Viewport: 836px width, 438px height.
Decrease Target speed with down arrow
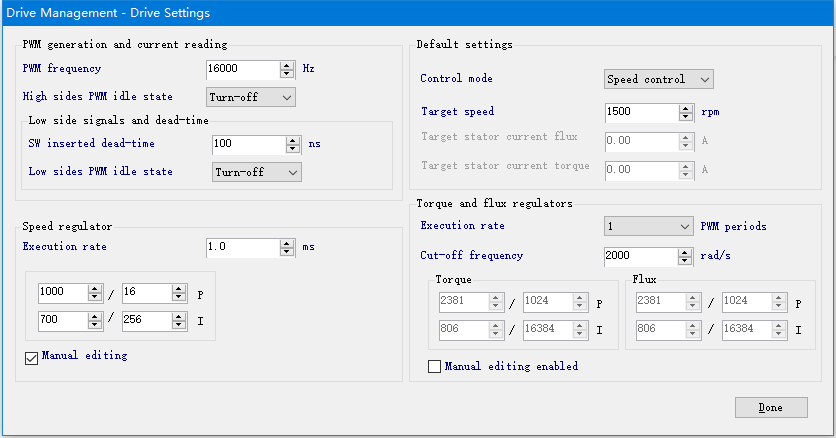tap(686, 117)
